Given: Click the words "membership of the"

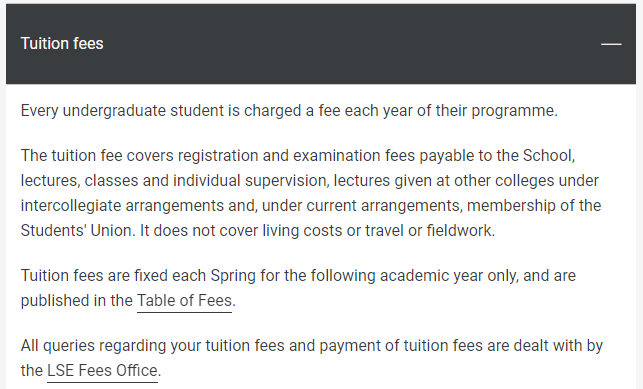Looking at the screenshot, I should tap(534, 205).
